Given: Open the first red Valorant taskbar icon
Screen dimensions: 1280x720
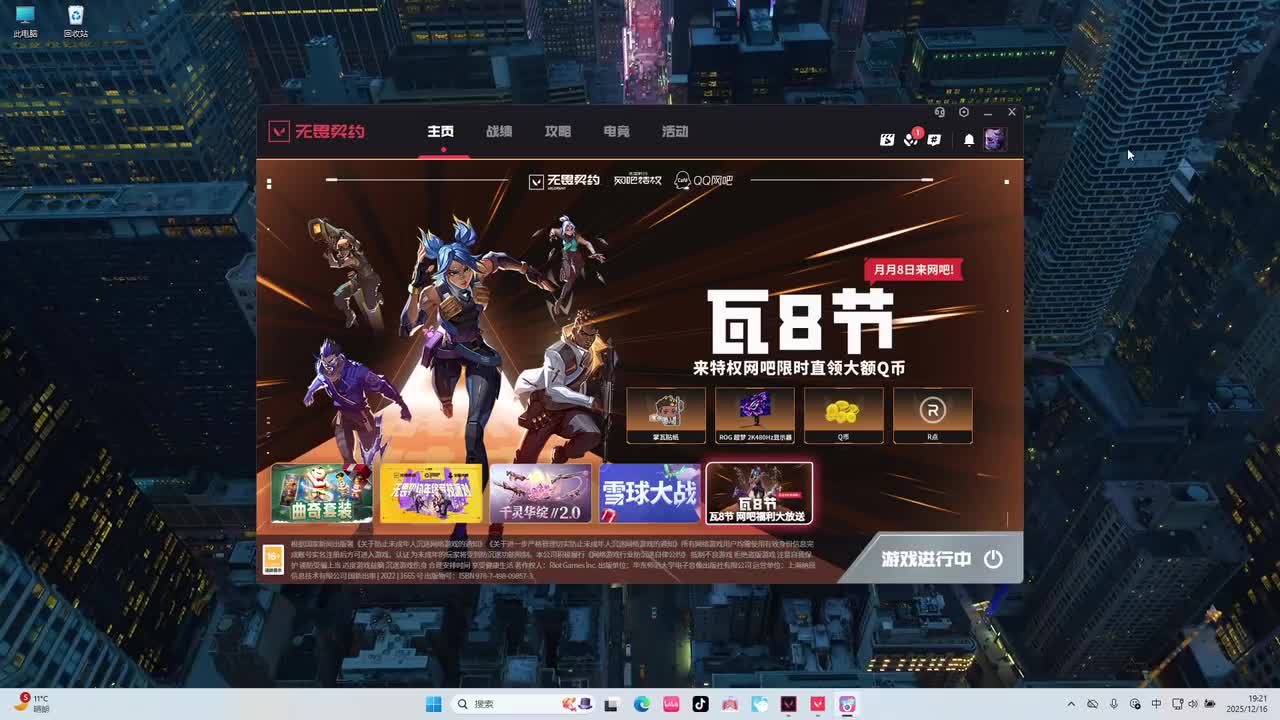Looking at the screenshot, I should click(788, 704).
